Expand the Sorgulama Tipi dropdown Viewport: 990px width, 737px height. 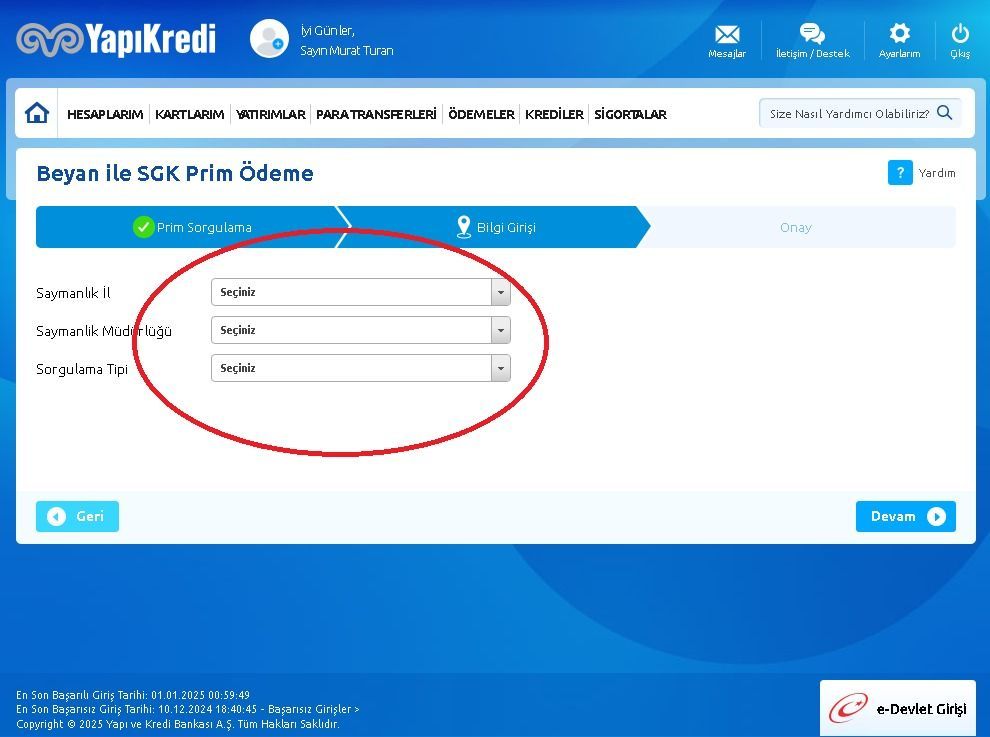500,368
